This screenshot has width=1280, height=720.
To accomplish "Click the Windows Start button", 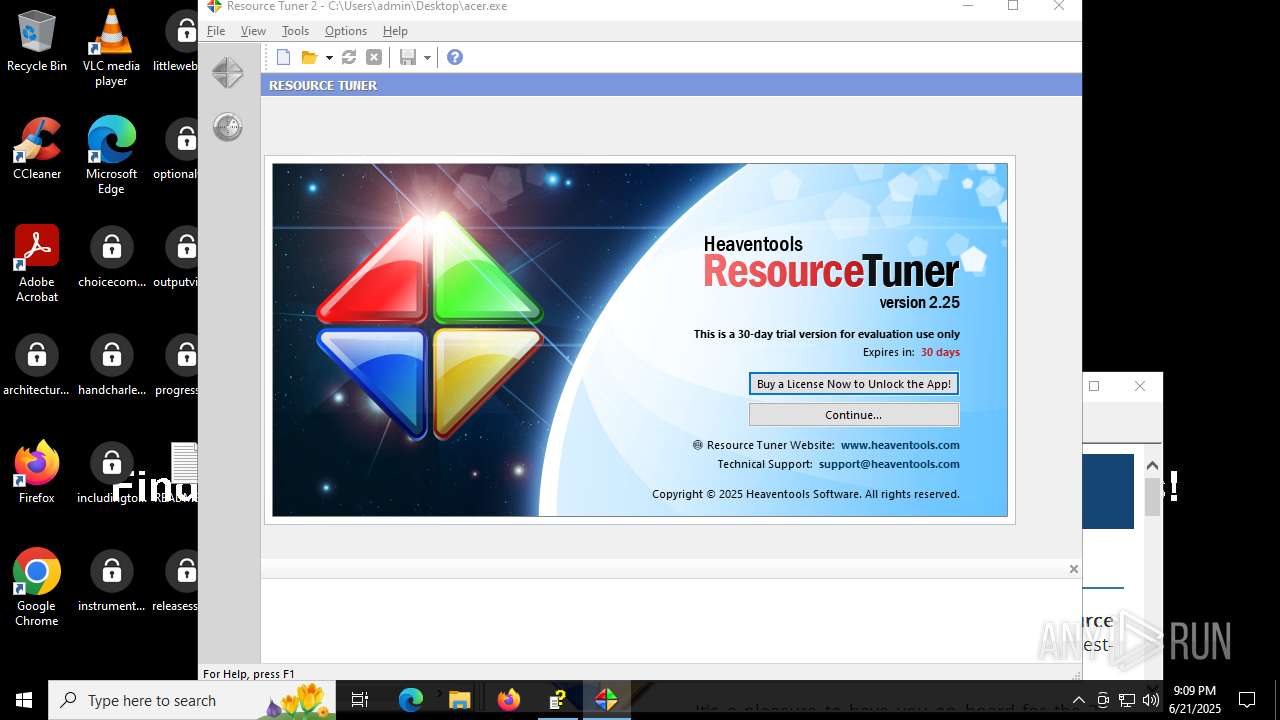I will click(x=24, y=700).
